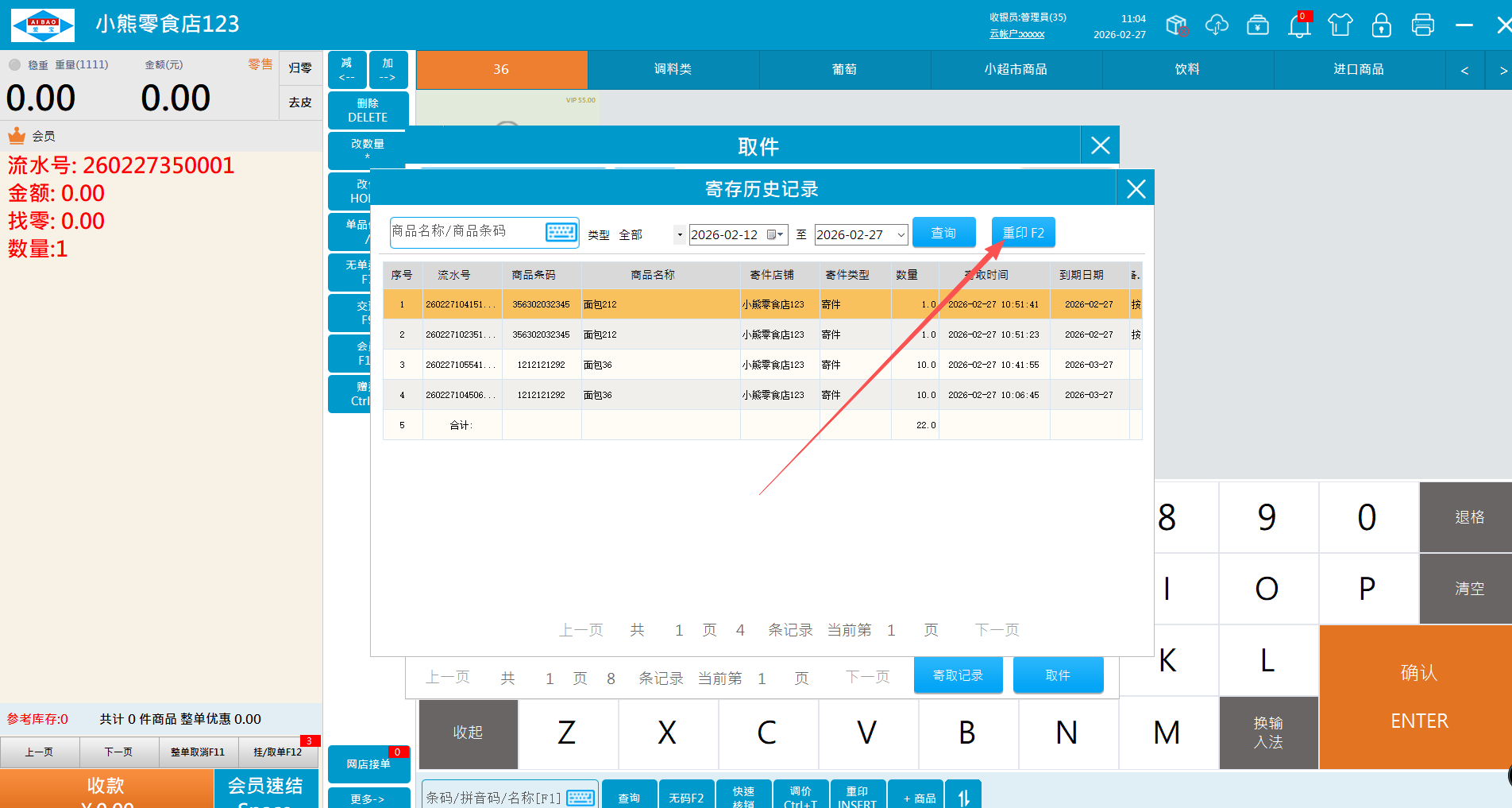
Task: Click the 取件 pickup button
Action: click(x=1058, y=675)
